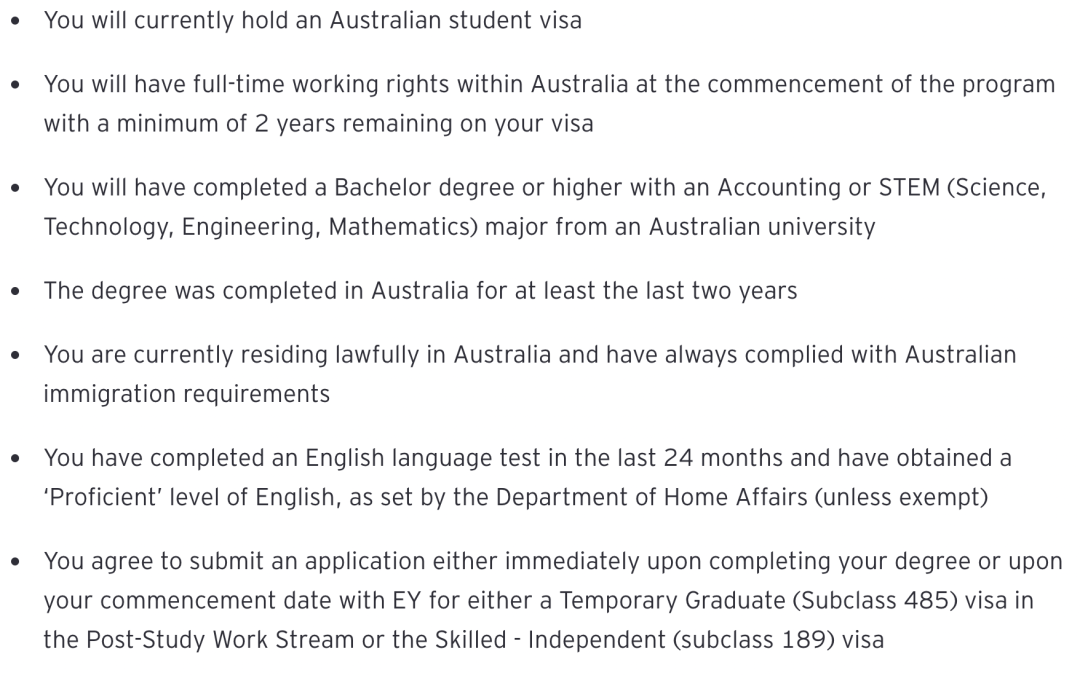Click the bullet beside 'You are currently residing'
1080x681 pixels.
[x=15, y=356]
